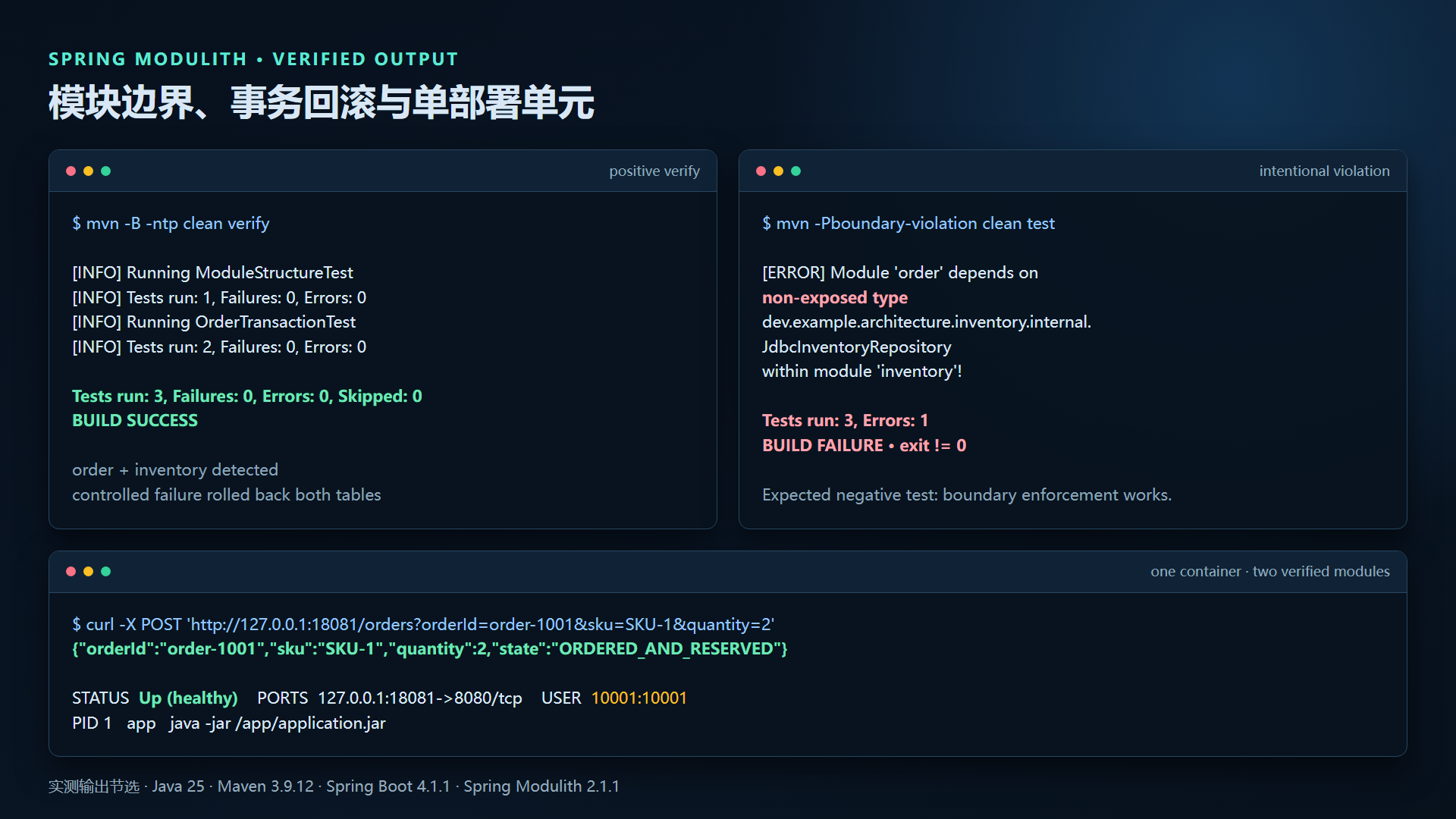Click 'Expected negative test: boundary enforcement works.'
1456x819 pixels.
pyautogui.click(x=967, y=495)
